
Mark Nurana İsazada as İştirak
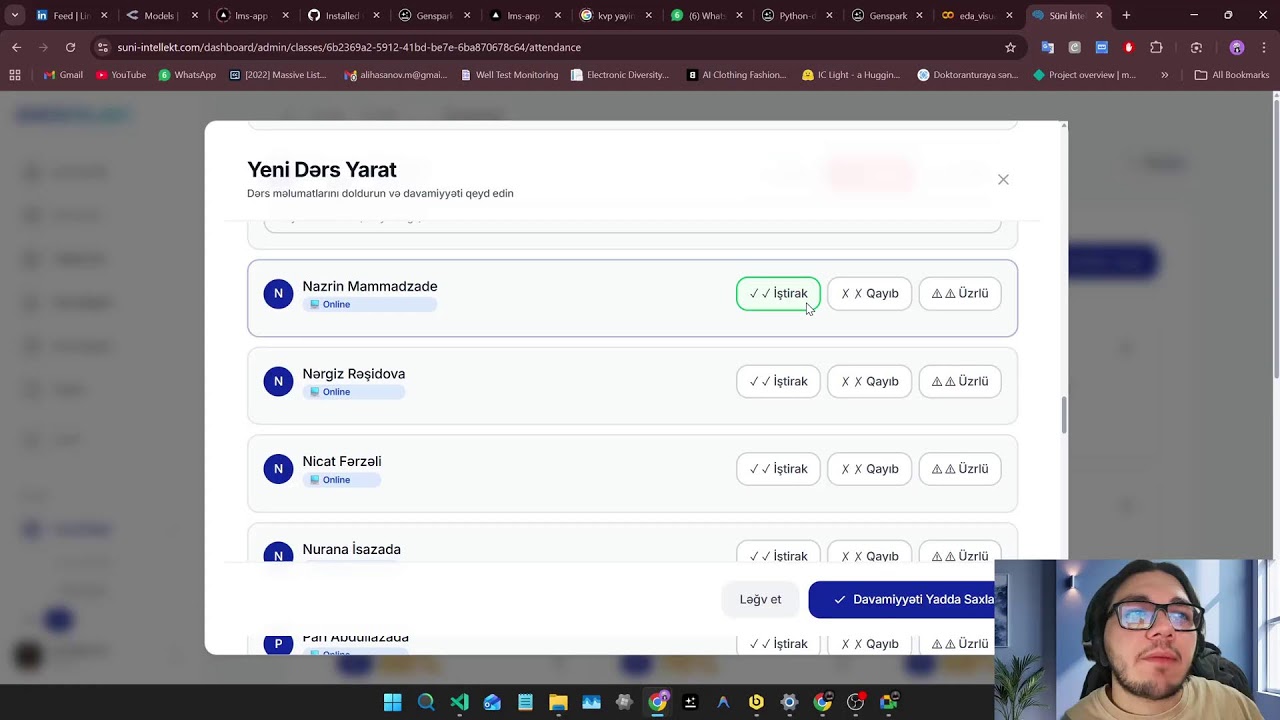[778, 553]
